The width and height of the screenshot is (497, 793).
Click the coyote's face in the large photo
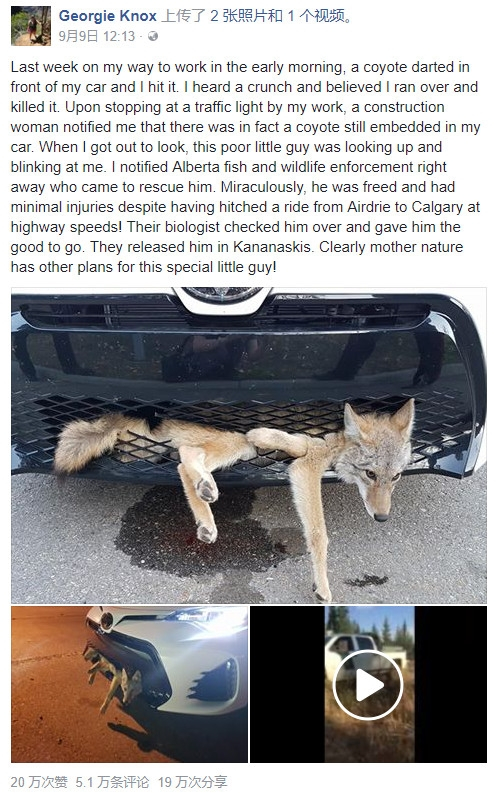point(375,459)
